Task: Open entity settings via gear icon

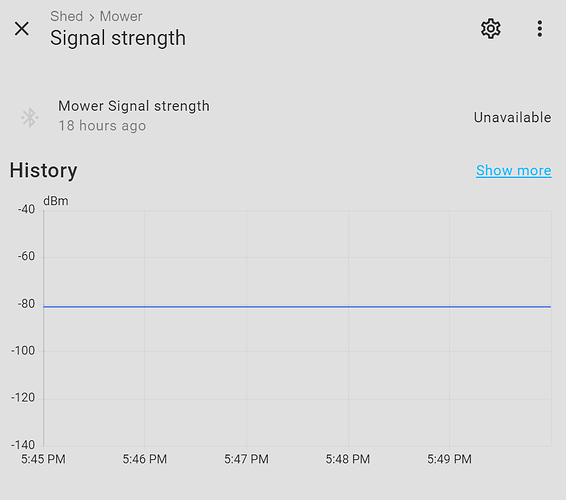Action: click(x=491, y=29)
